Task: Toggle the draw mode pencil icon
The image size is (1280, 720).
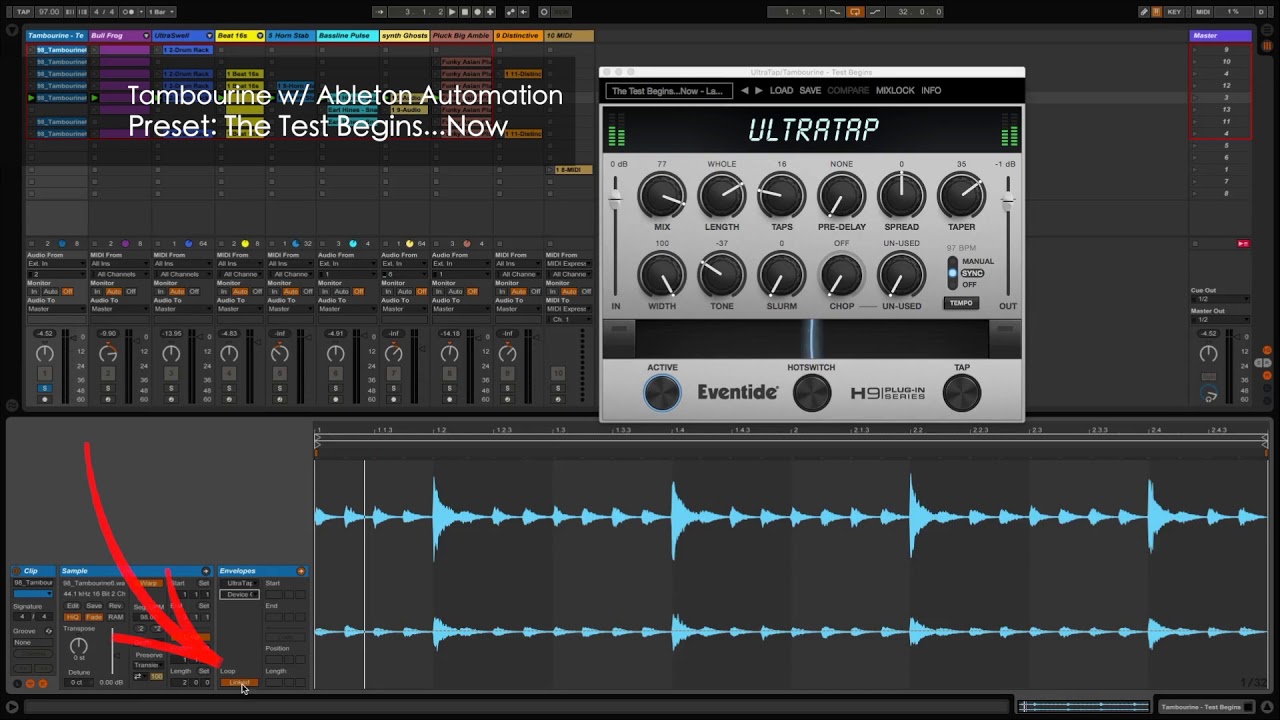Action: pyautogui.click(x=1144, y=12)
